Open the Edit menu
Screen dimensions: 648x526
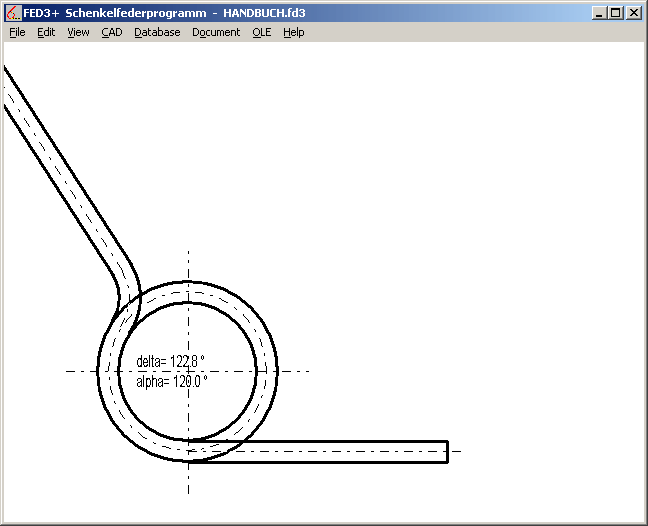tap(46, 32)
